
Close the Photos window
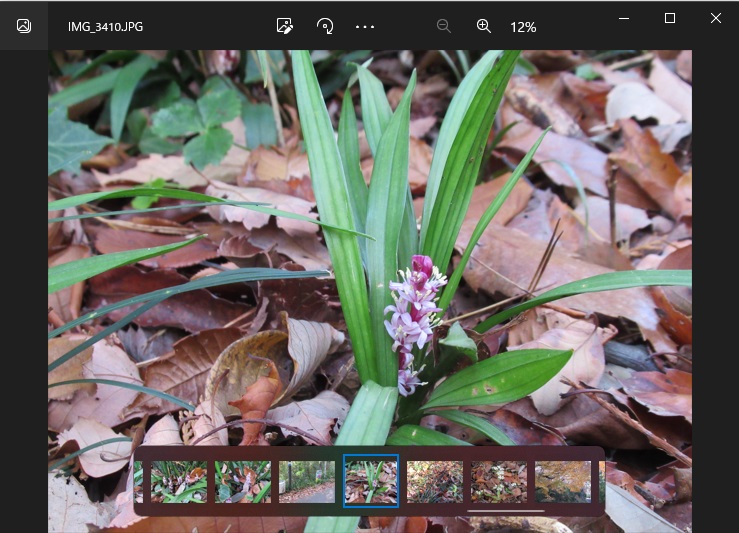click(x=716, y=18)
